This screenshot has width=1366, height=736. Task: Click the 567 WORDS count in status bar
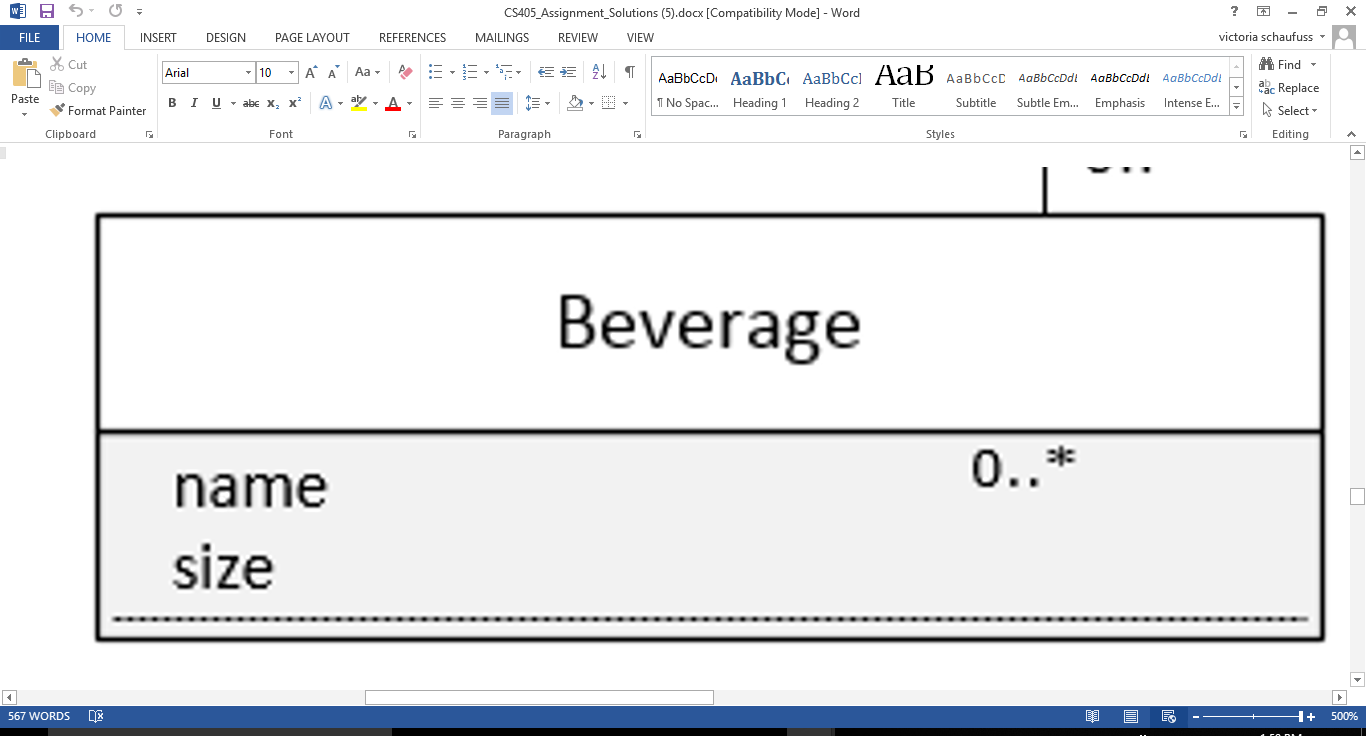39,716
